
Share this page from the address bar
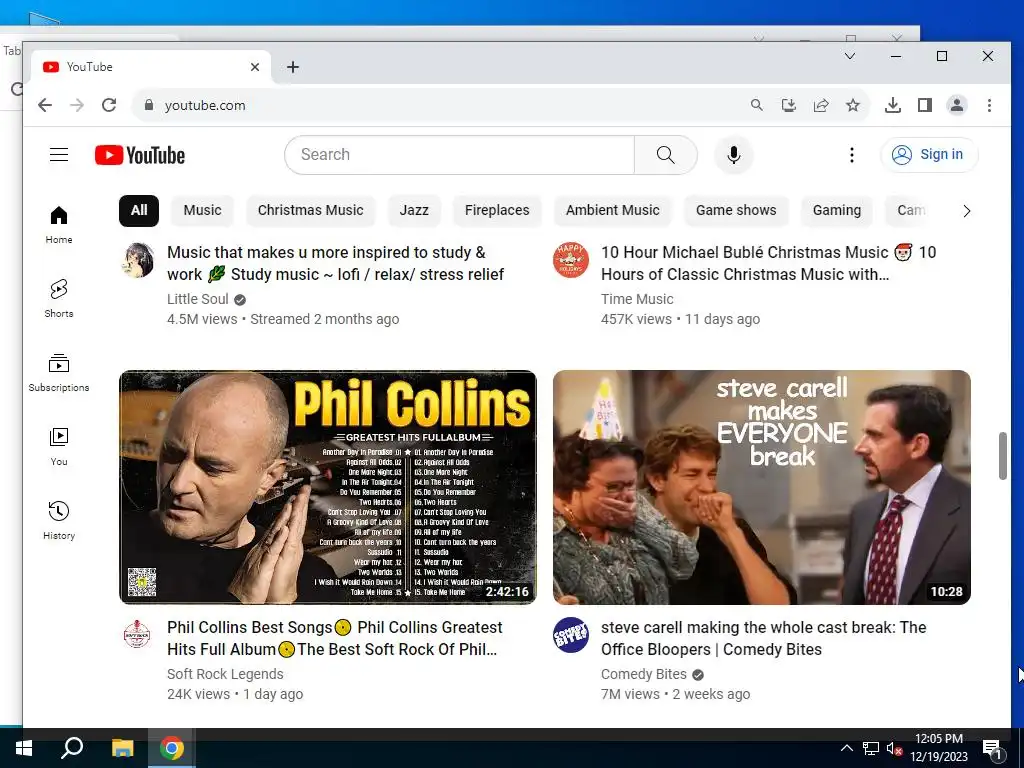(821, 105)
